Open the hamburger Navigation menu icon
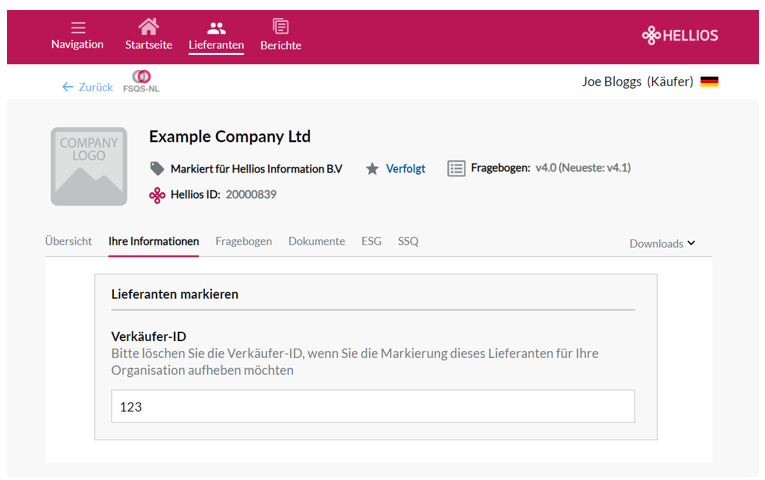The width and height of the screenshot is (765, 480). [78, 27]
